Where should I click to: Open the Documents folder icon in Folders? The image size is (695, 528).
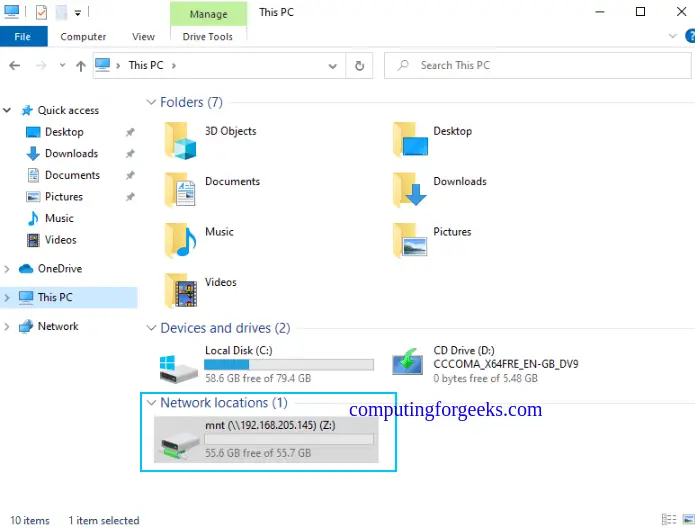point(180,190)
